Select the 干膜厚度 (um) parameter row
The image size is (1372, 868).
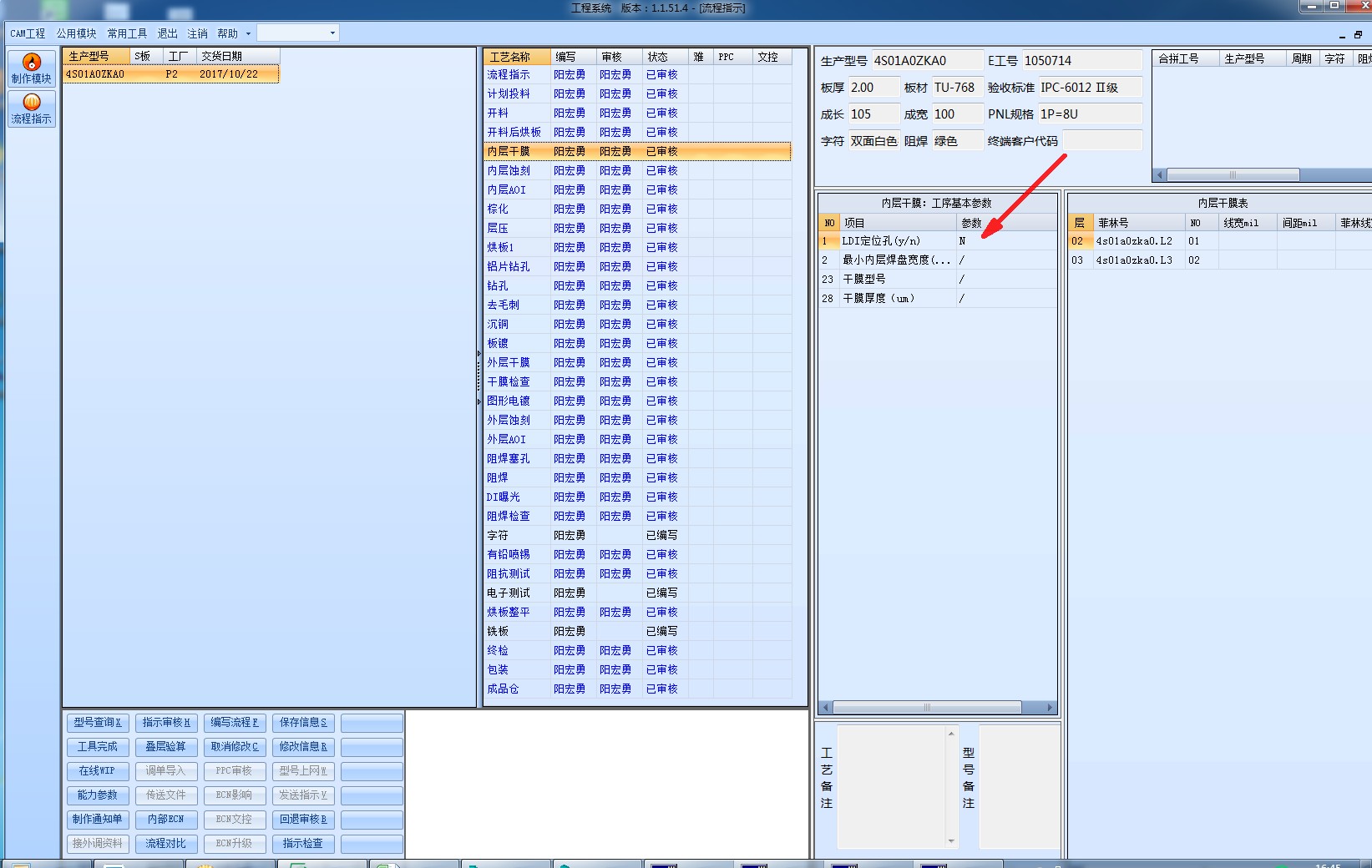point(937,299)
